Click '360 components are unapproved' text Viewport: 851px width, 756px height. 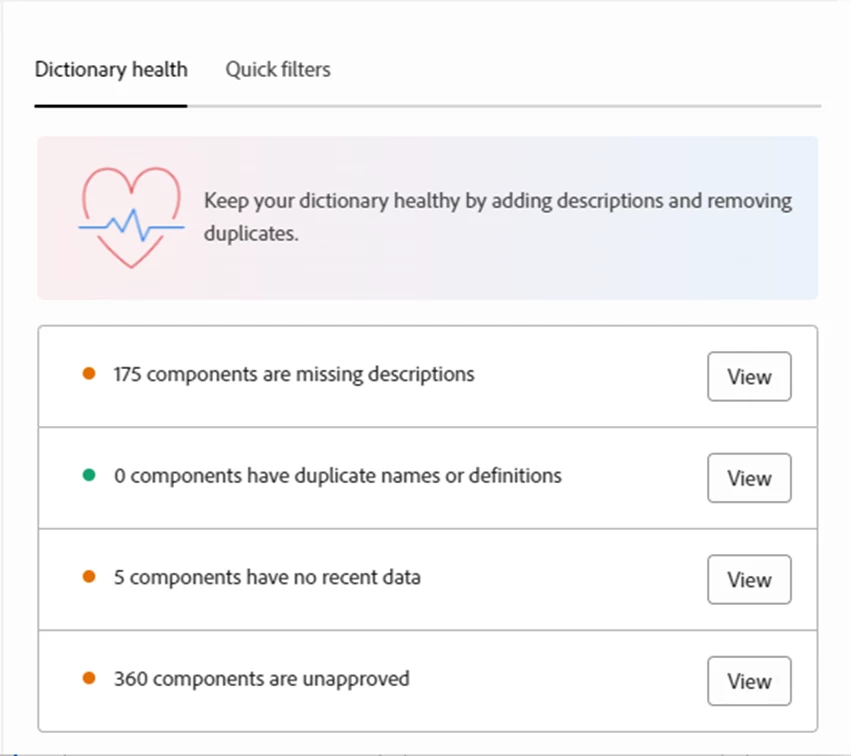(261, 678)
